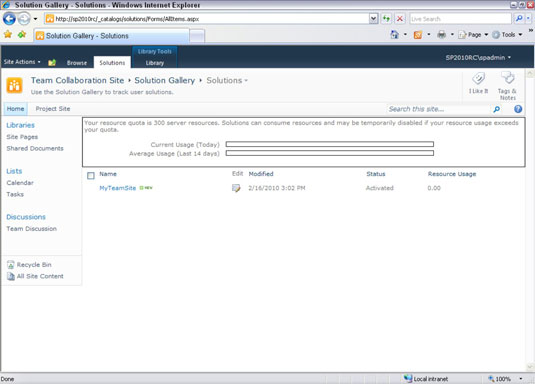
Task: Open the Tasks list link
Action: coord(15,194)
